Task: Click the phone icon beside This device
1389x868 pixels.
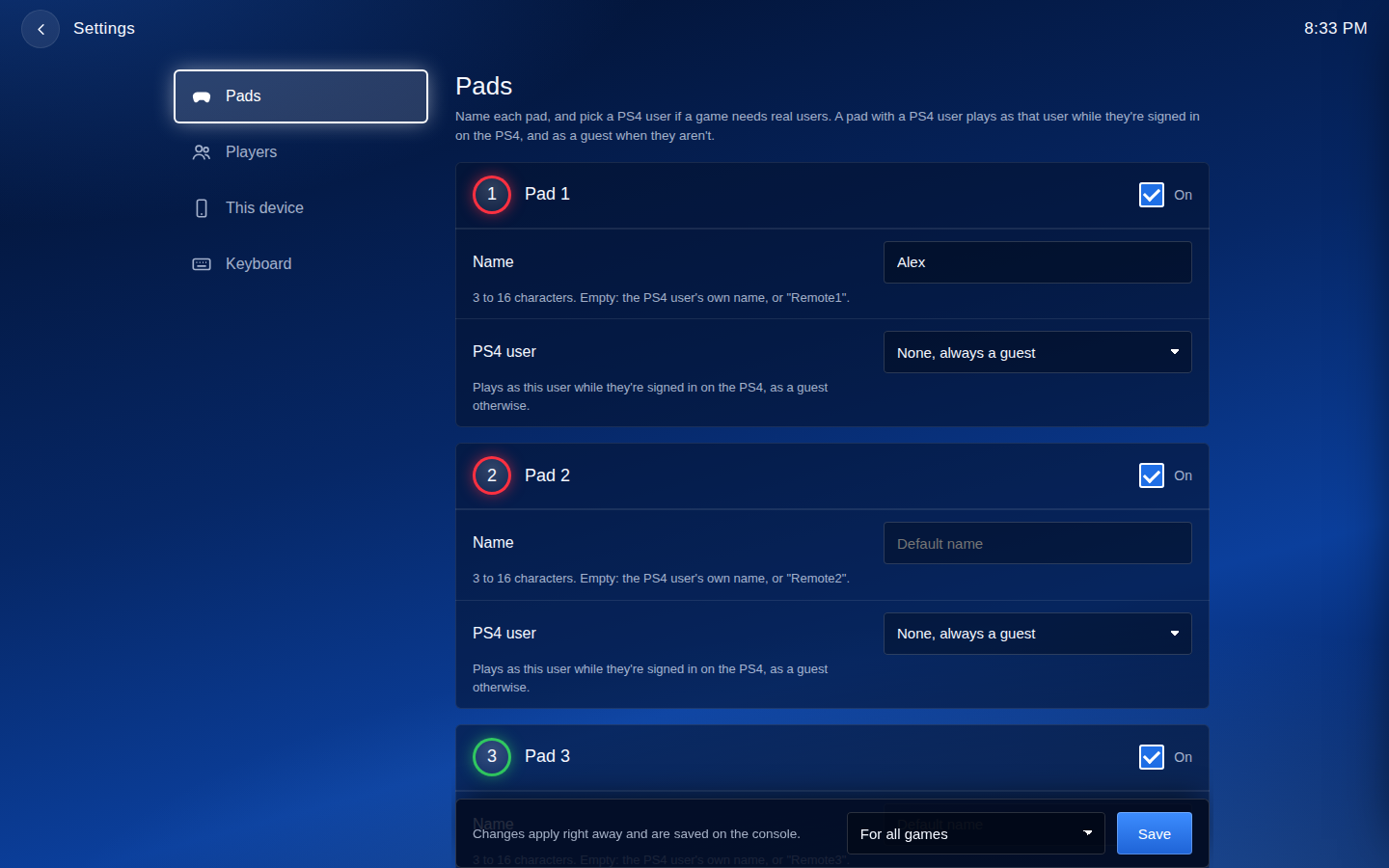Action: [202, 208]
